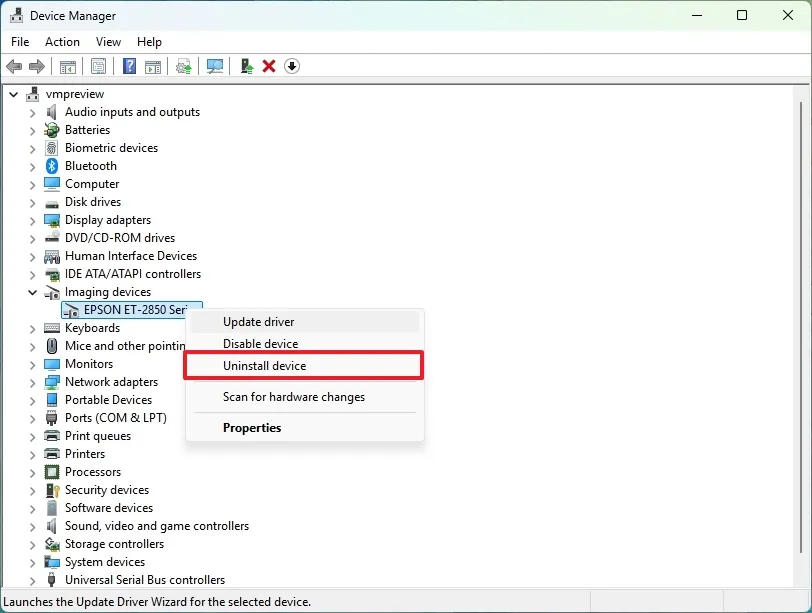
Task: Click the blue Help question mark toolbar icon
Action: click(x=129, y=66)
